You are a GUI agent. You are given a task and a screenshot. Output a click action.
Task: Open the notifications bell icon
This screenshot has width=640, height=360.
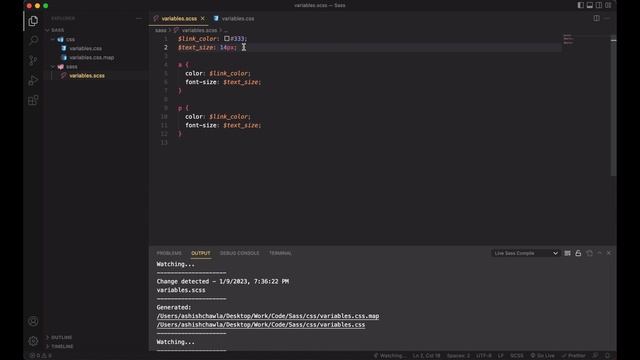tap(607, 356)
